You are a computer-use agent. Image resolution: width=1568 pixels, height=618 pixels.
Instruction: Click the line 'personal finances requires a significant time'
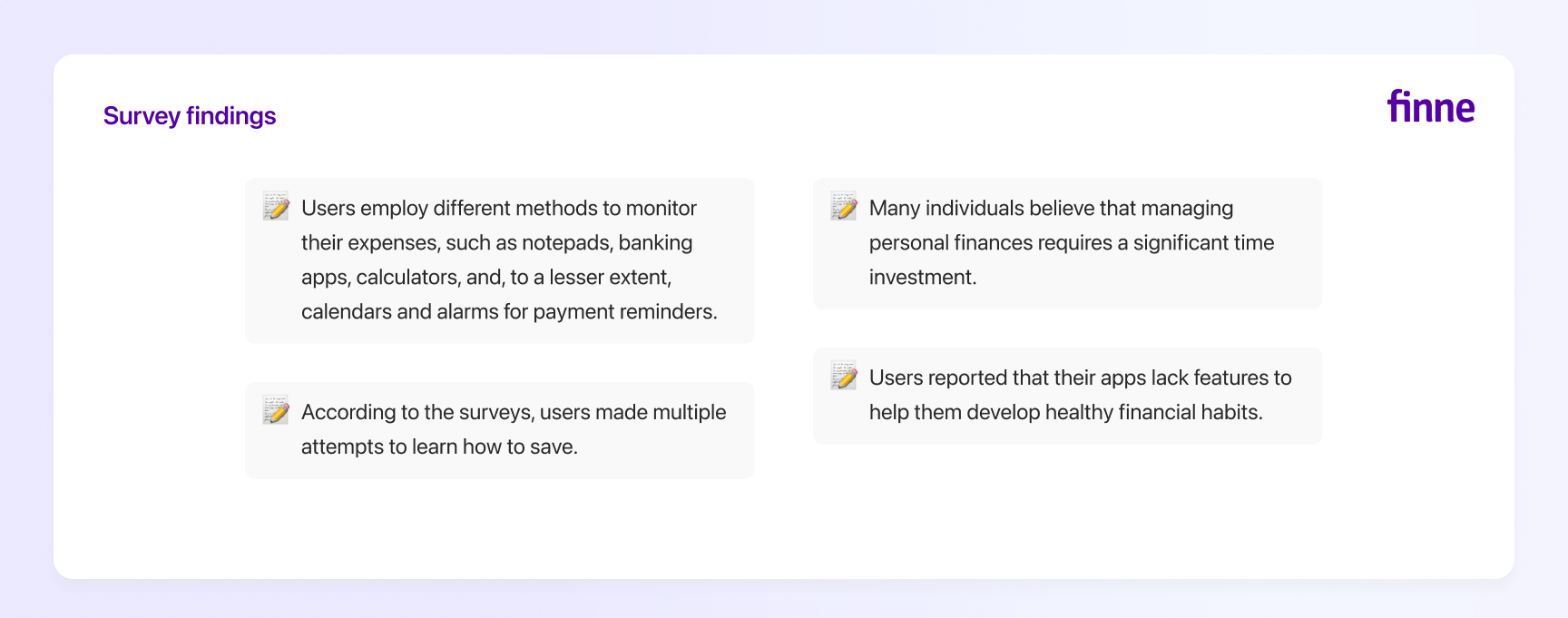point(1072,242)
